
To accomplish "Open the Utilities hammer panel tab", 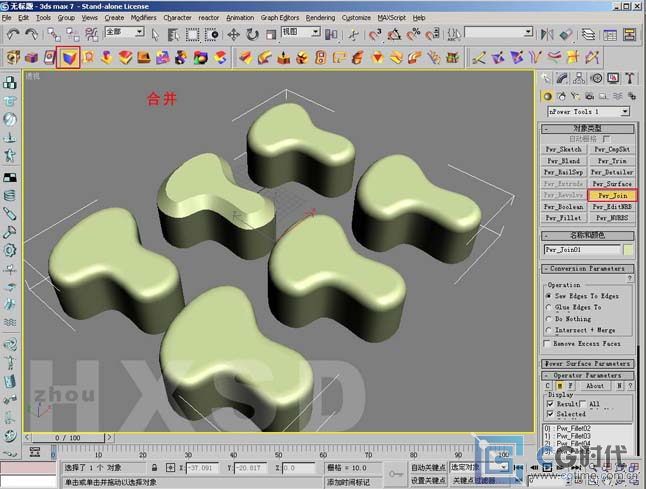I will click(630, 78).
